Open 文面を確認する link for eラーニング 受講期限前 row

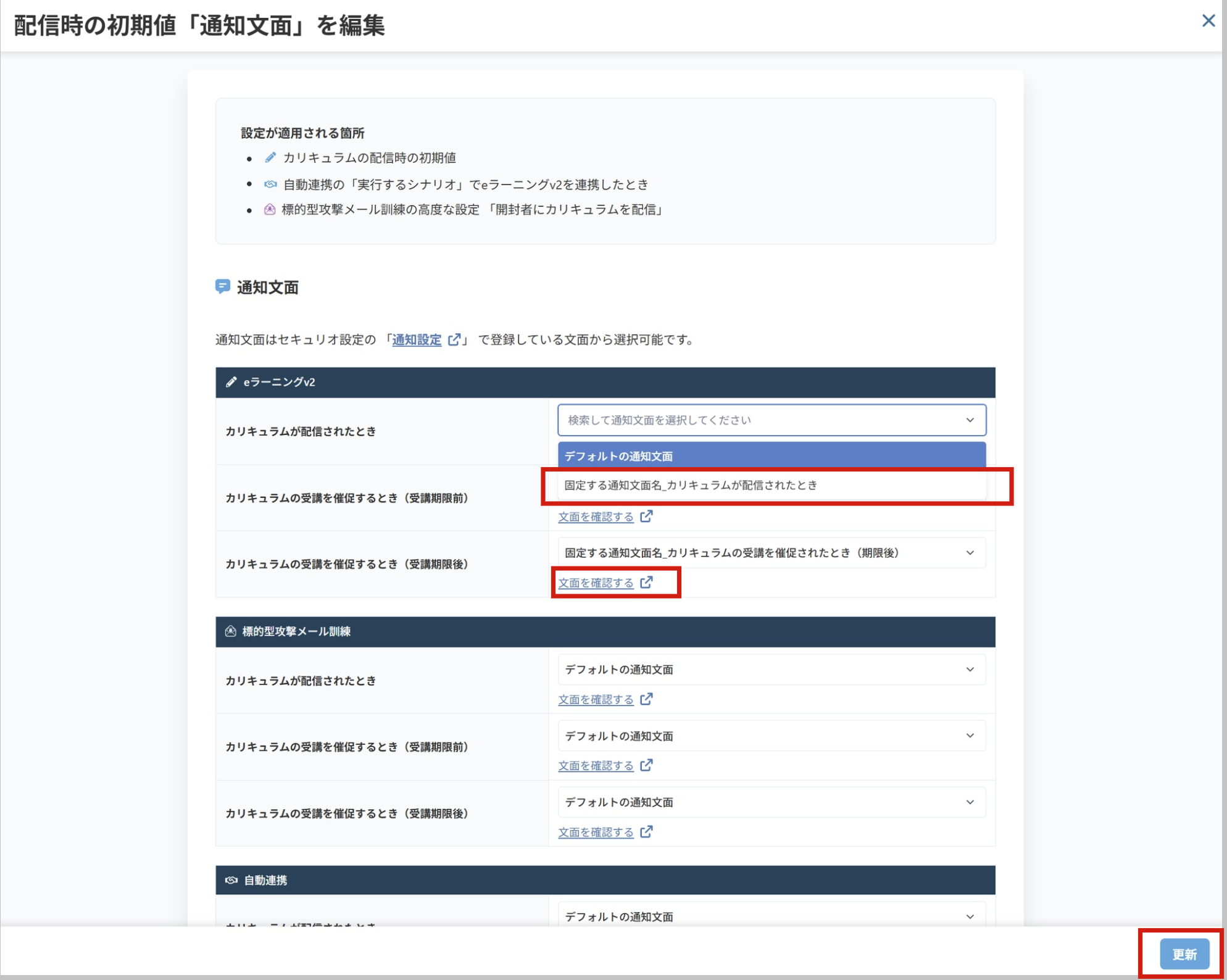pyautogui.click(x=596, y=517)
